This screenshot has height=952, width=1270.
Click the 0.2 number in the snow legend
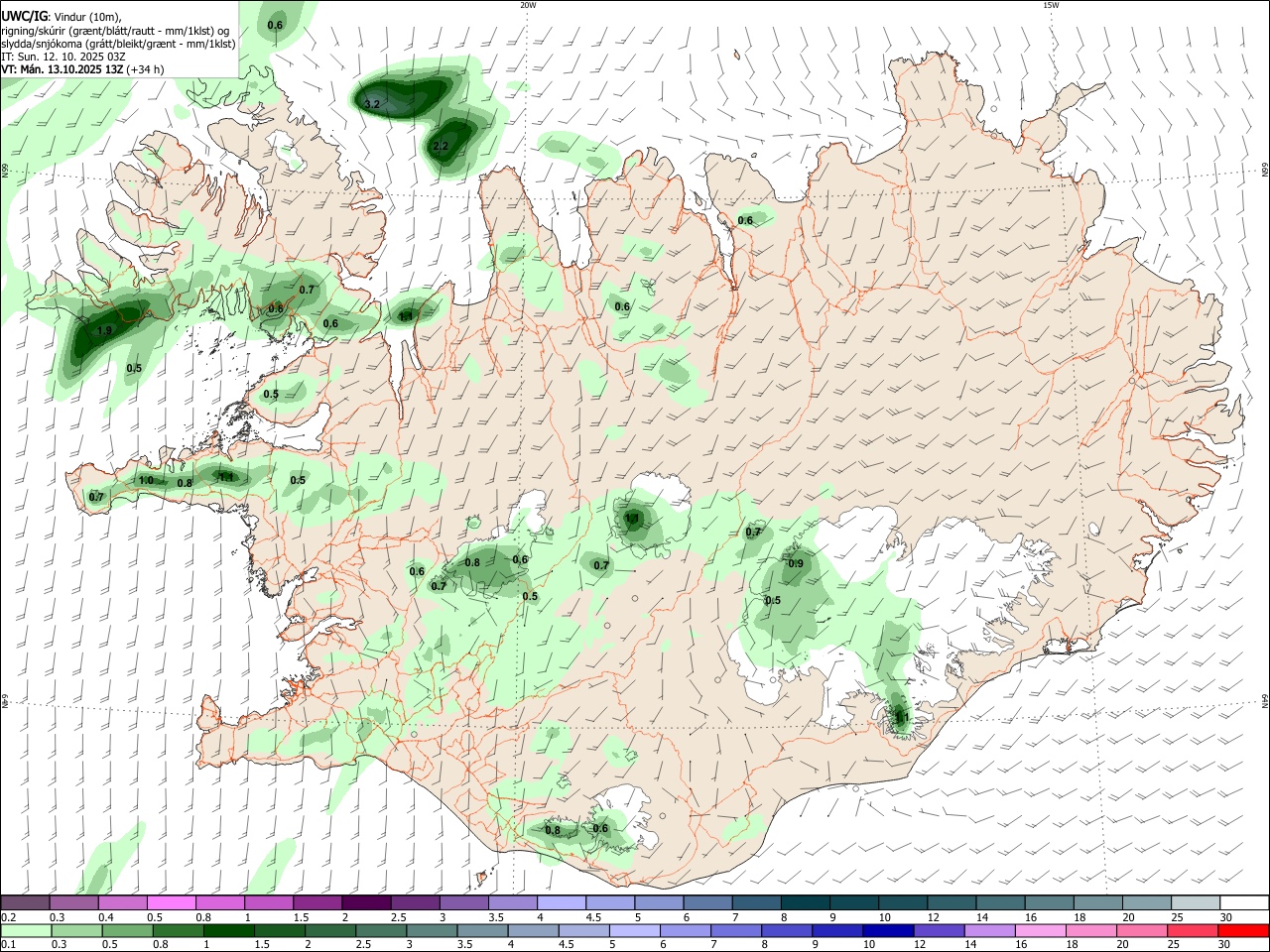click(9, 917)
